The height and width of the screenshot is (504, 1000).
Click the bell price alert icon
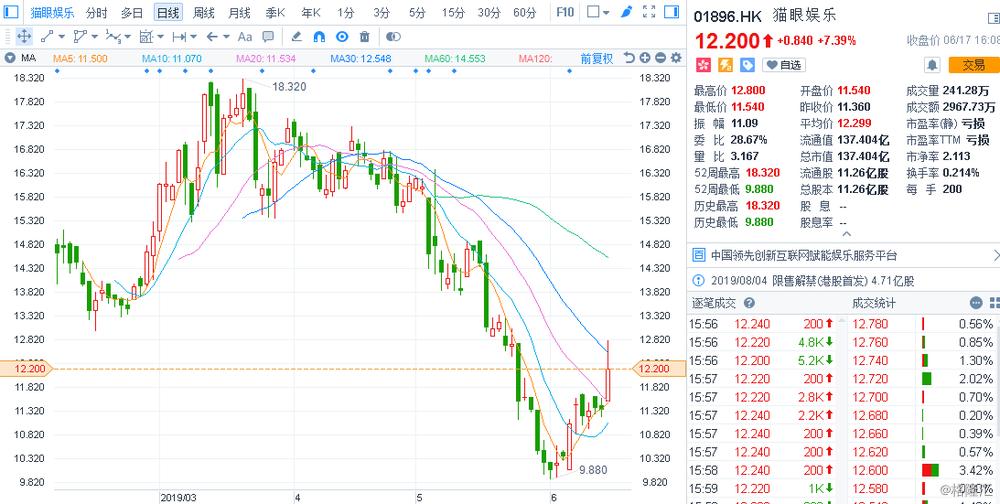pyautogui.click(x=932, y=64)
